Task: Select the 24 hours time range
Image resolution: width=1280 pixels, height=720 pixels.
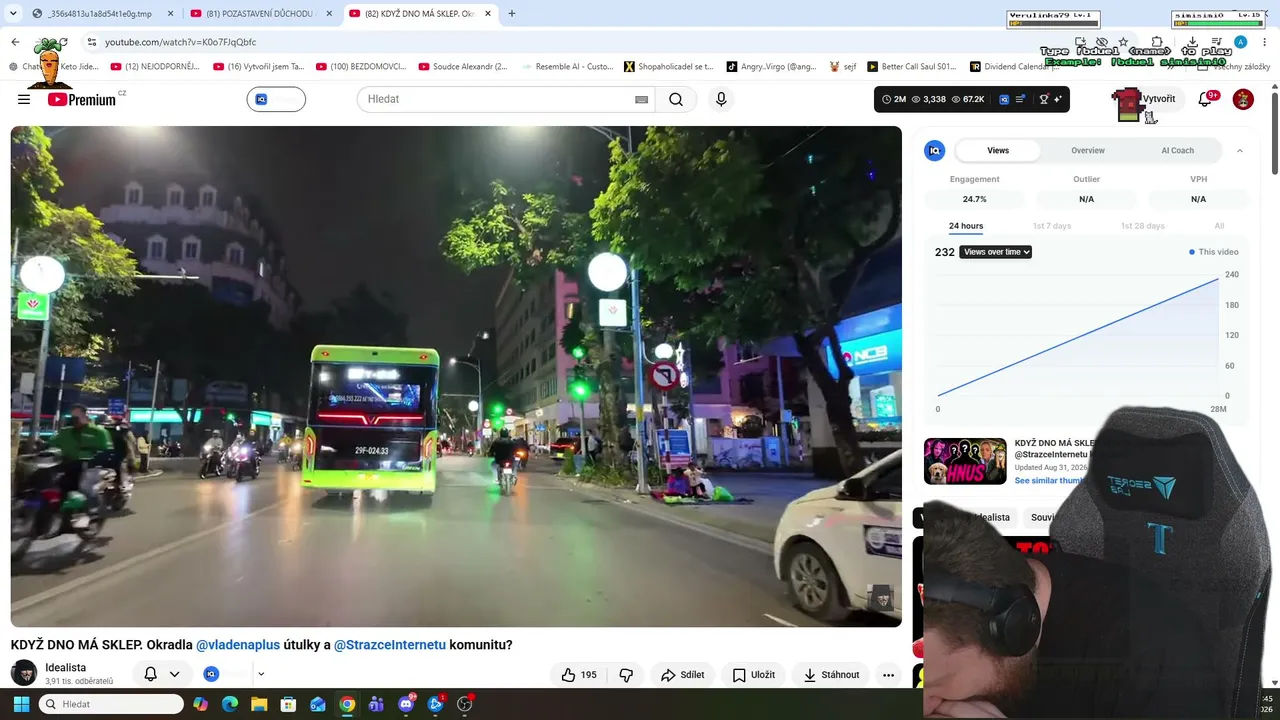Action: tap(966, 226)
